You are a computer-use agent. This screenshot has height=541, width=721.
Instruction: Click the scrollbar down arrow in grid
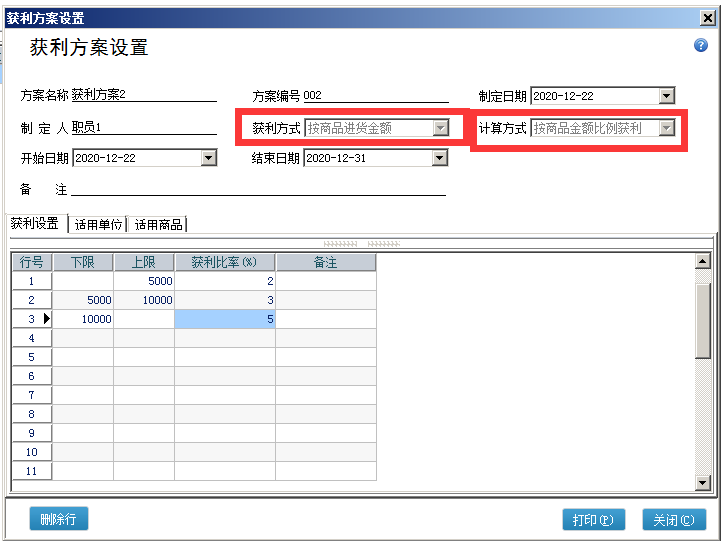point(702,482)
